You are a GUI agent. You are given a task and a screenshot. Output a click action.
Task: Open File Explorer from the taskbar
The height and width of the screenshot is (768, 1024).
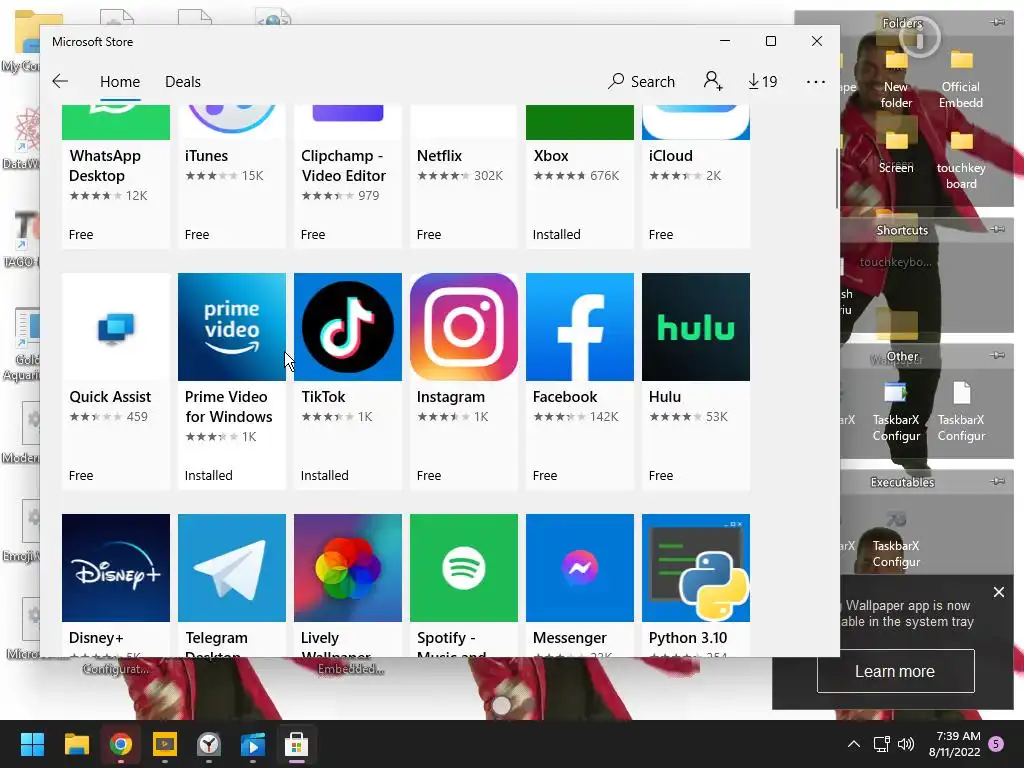[x=76, y=744]
